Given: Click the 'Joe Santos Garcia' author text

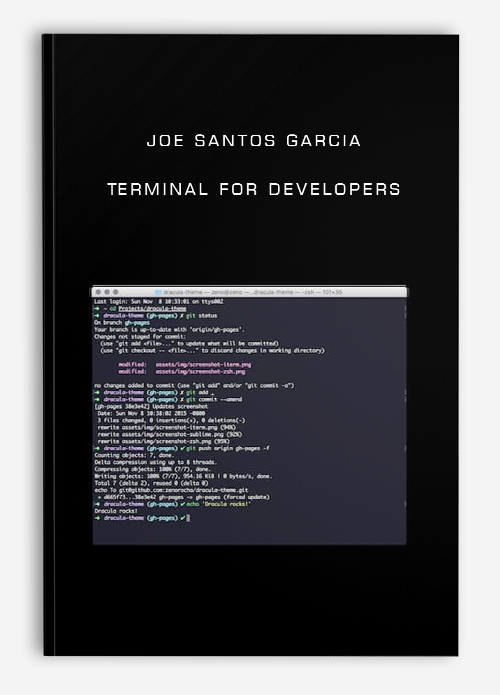Looking at the screenshot, I should coord(254,141).
